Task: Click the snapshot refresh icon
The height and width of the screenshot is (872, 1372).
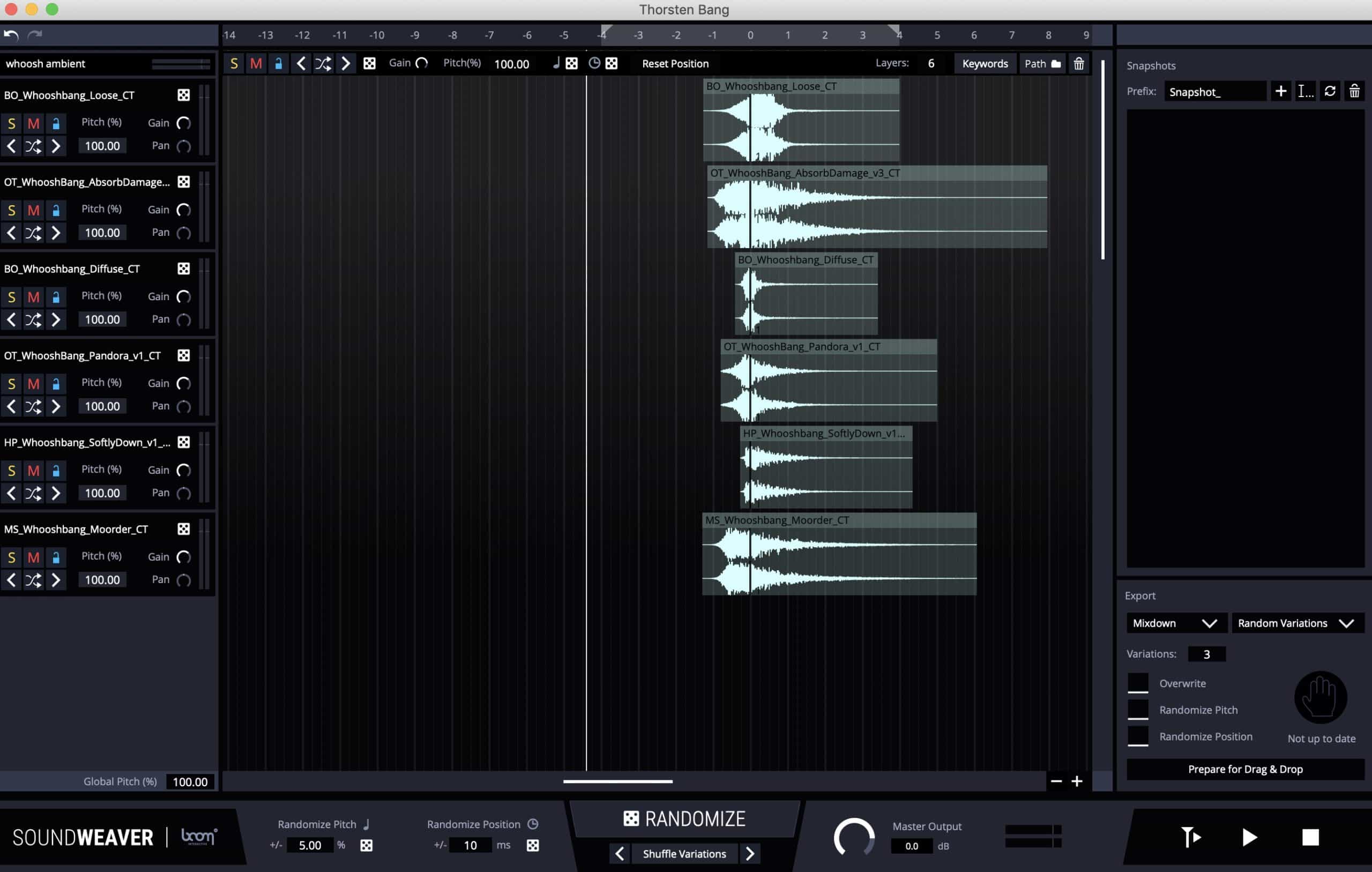Action: pos(1330,91)
